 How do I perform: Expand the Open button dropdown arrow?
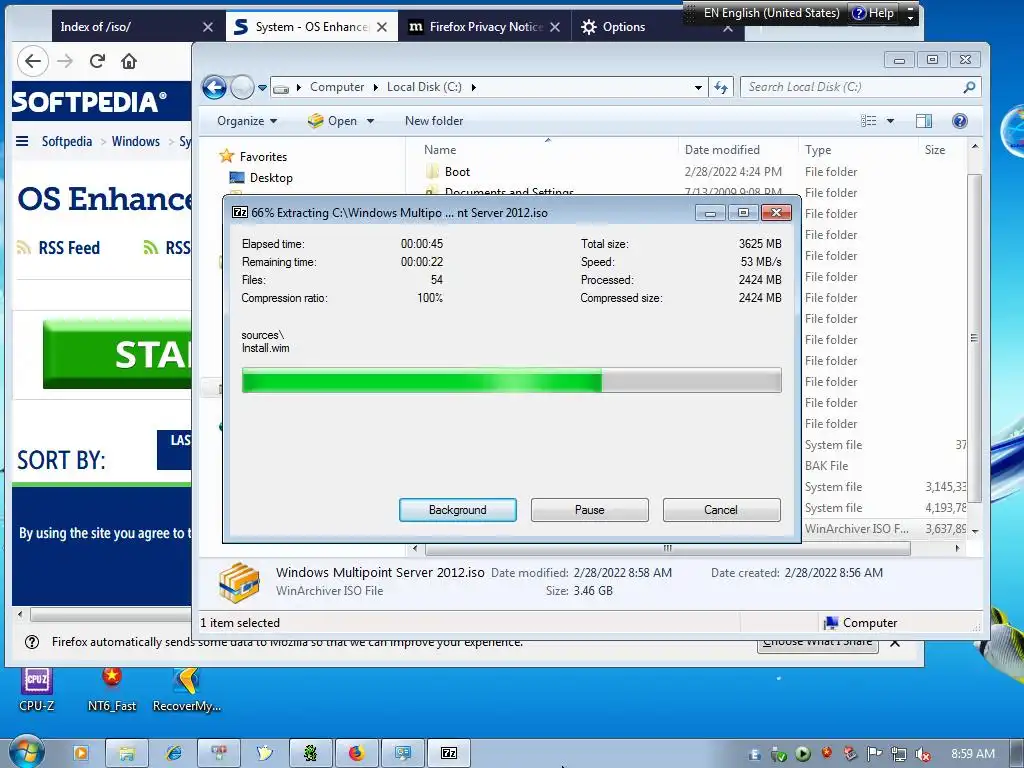[370, 121]
